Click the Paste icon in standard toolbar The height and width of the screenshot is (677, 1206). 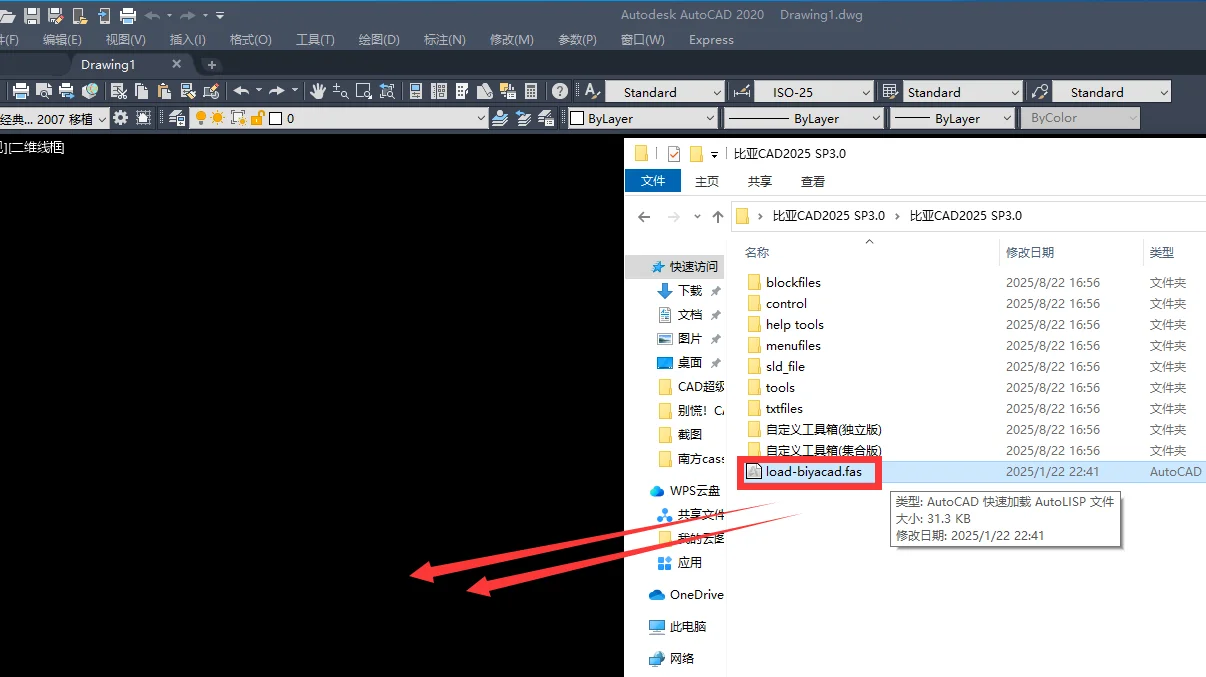tap(164, 91)
